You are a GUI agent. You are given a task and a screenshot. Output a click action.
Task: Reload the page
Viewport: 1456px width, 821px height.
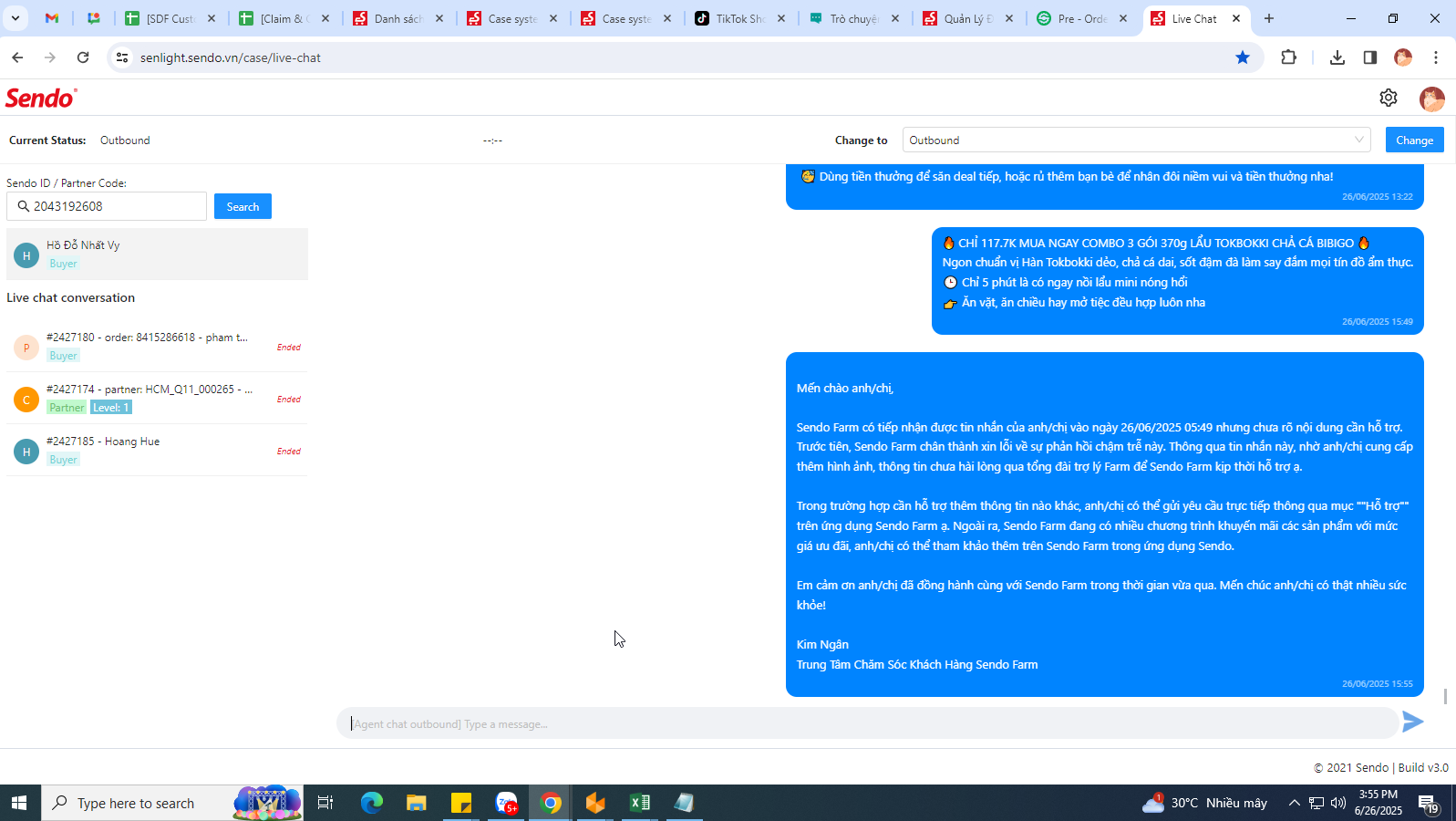point(83,57)
